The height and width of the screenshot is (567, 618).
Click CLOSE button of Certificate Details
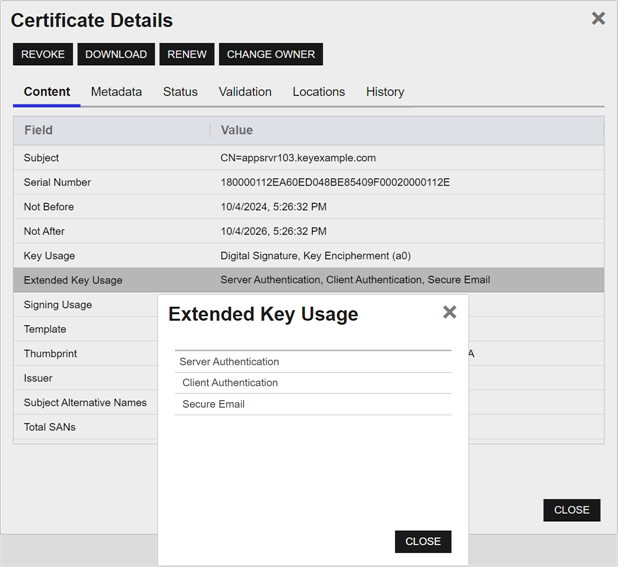[x=571, y=510]
